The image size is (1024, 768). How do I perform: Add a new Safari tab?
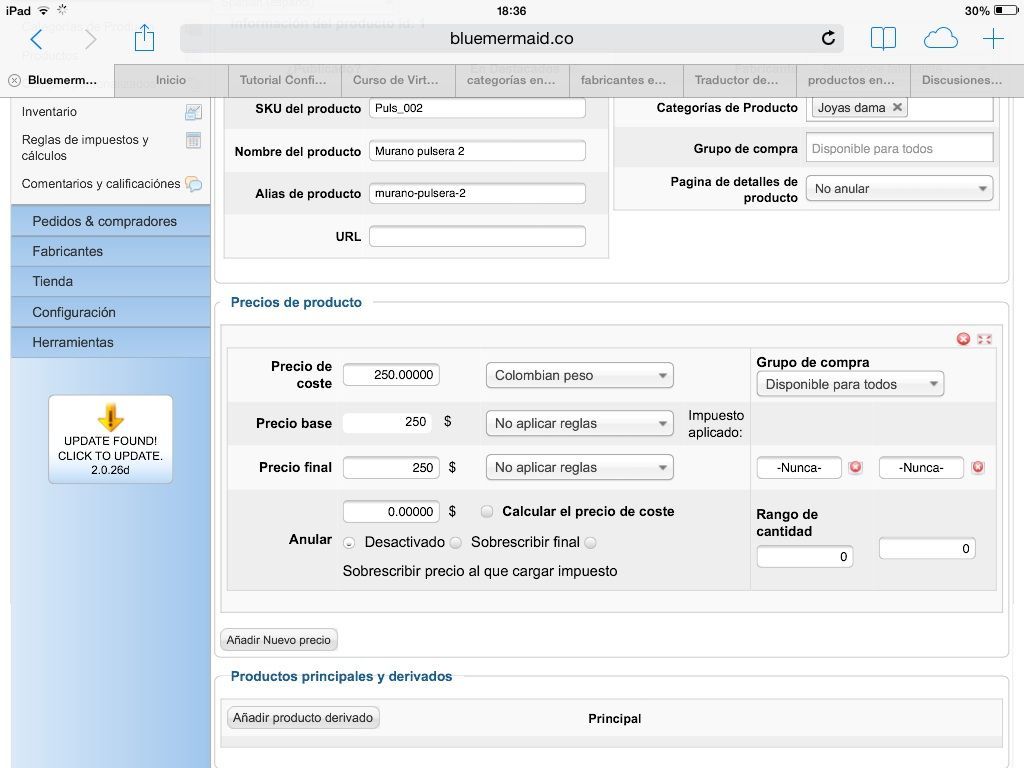tap(993, 39)
